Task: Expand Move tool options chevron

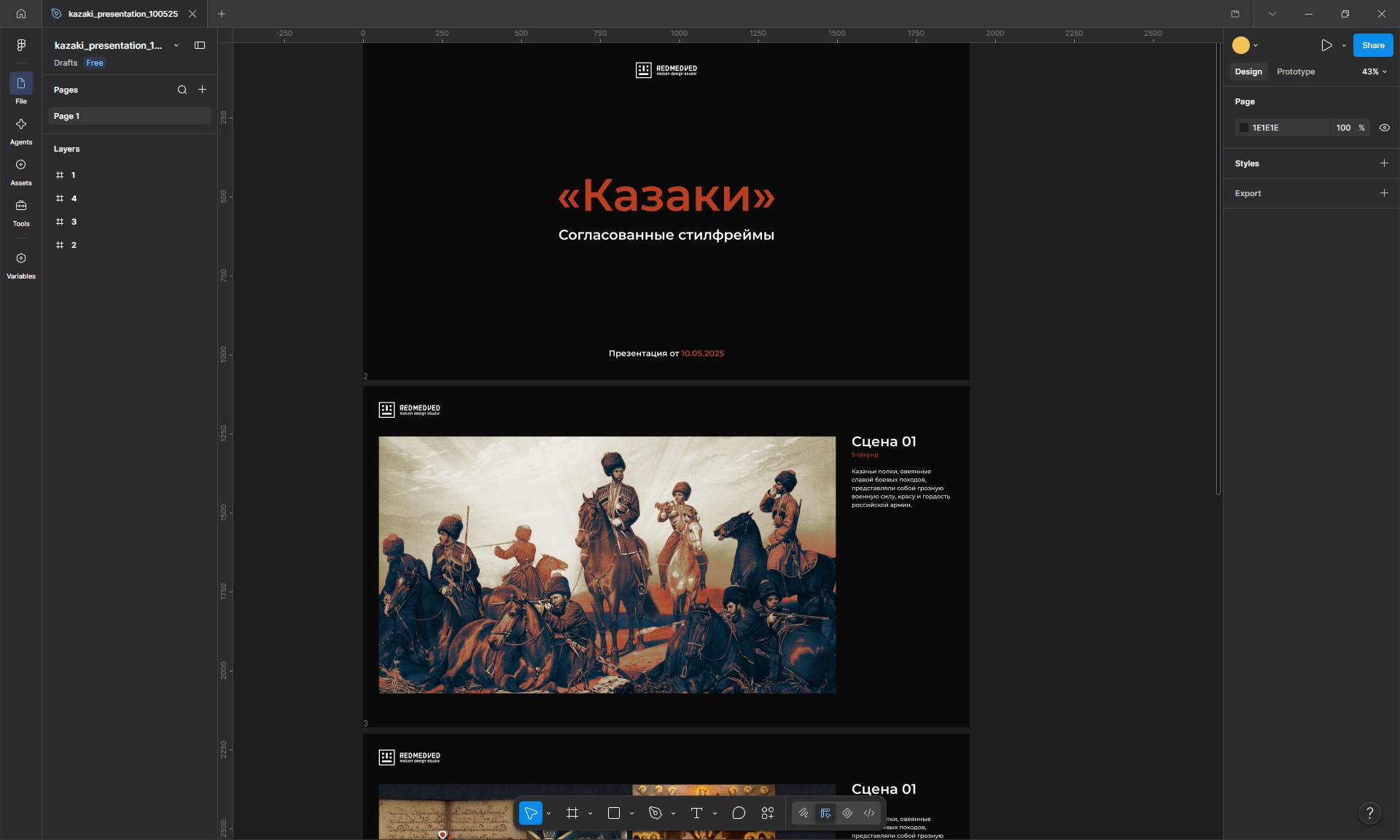Action: pos(548,813)
